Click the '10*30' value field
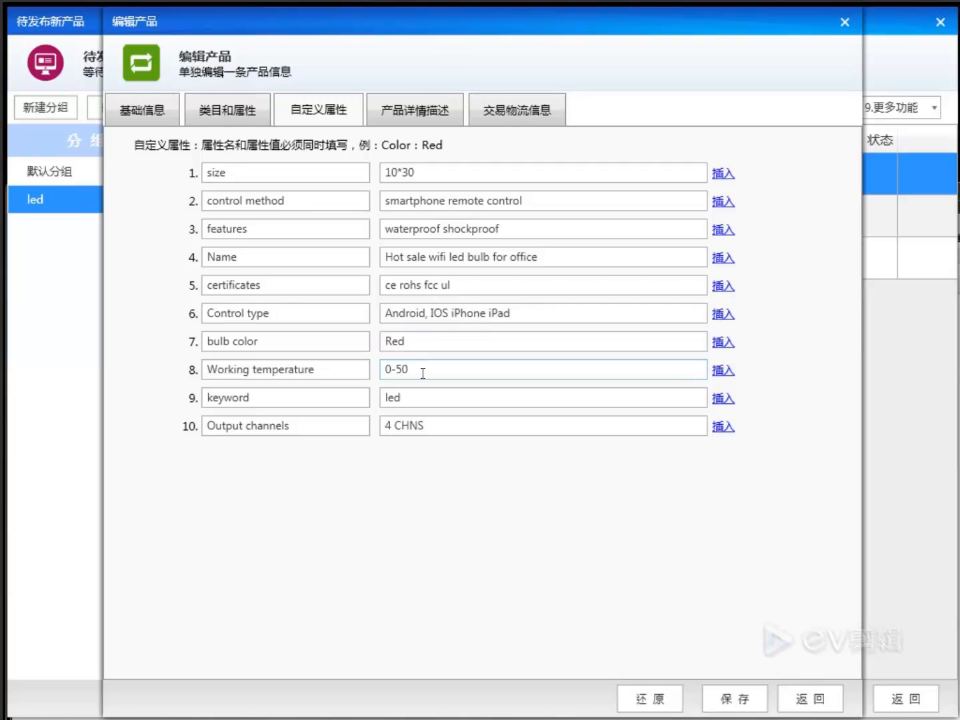Viewport: 960px width, 720px height. [x=543, y=173]
